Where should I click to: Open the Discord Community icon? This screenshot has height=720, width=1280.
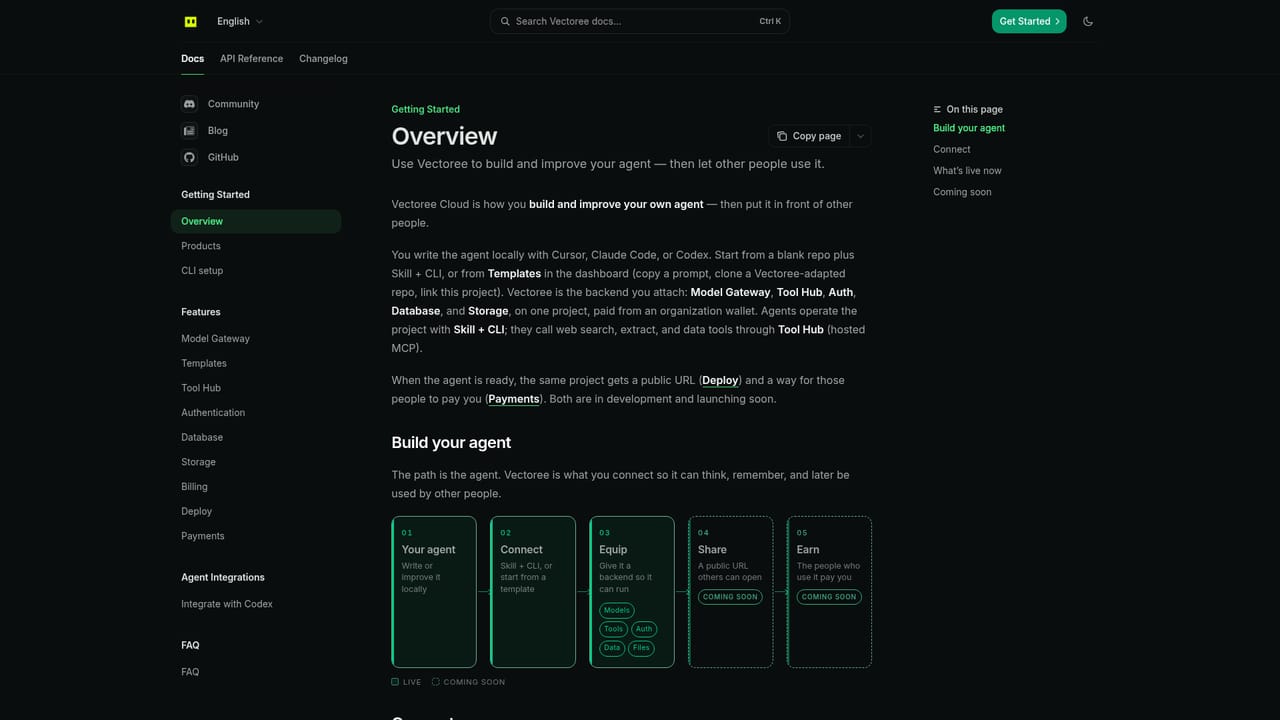coord(189,104)
